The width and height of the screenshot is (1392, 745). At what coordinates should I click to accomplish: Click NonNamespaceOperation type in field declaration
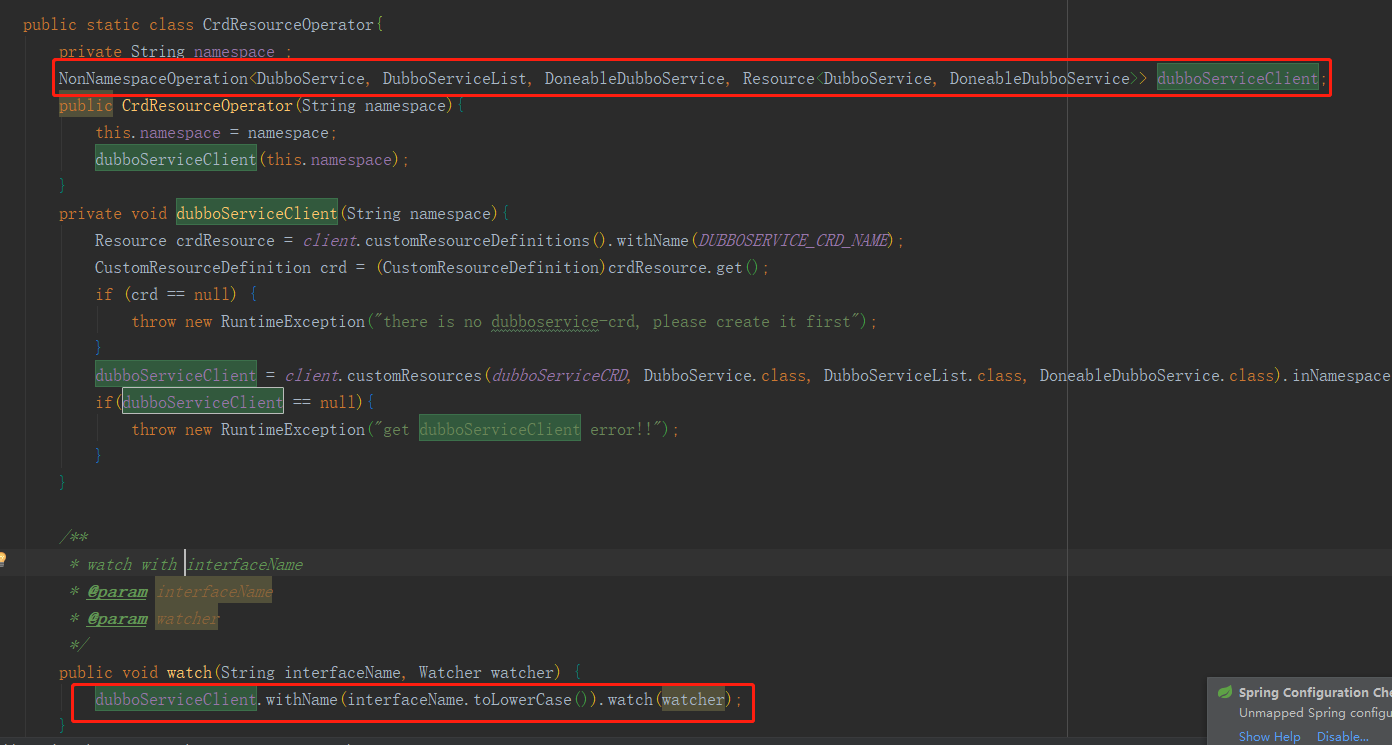[x=153, y=78]
